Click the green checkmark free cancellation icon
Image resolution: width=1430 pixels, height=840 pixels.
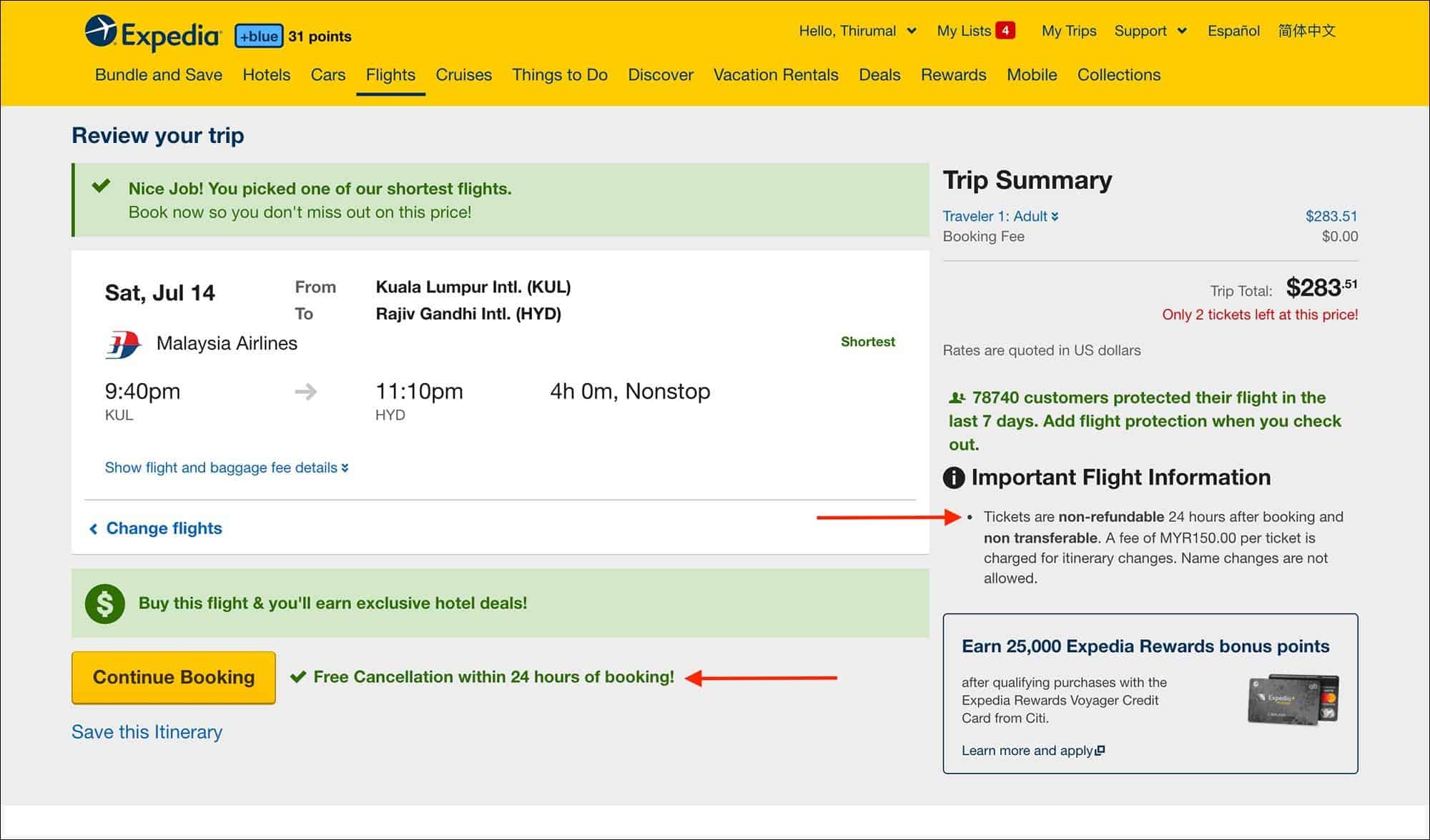298,676
